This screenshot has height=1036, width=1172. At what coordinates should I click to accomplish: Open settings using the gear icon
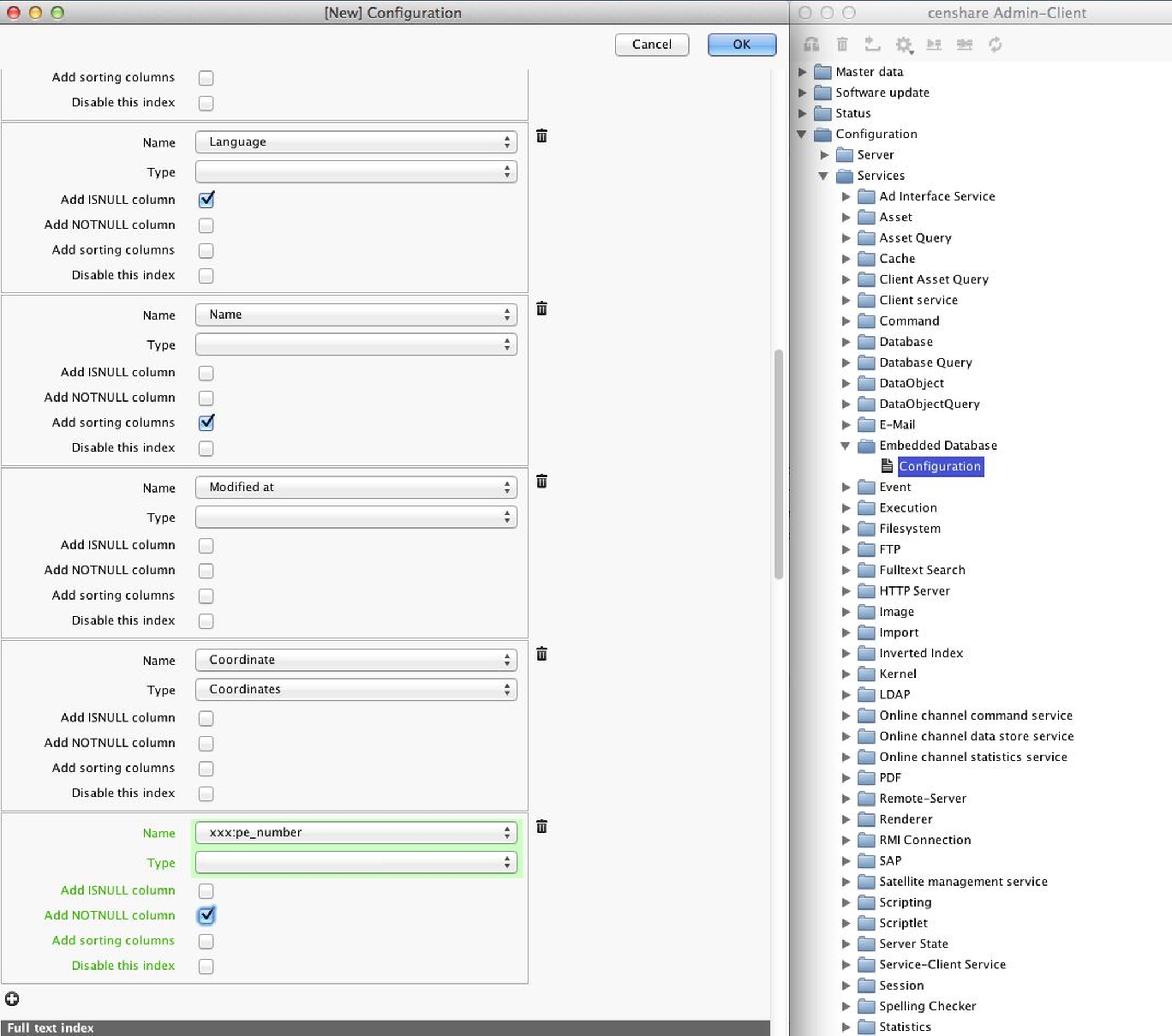coord(904,45)
